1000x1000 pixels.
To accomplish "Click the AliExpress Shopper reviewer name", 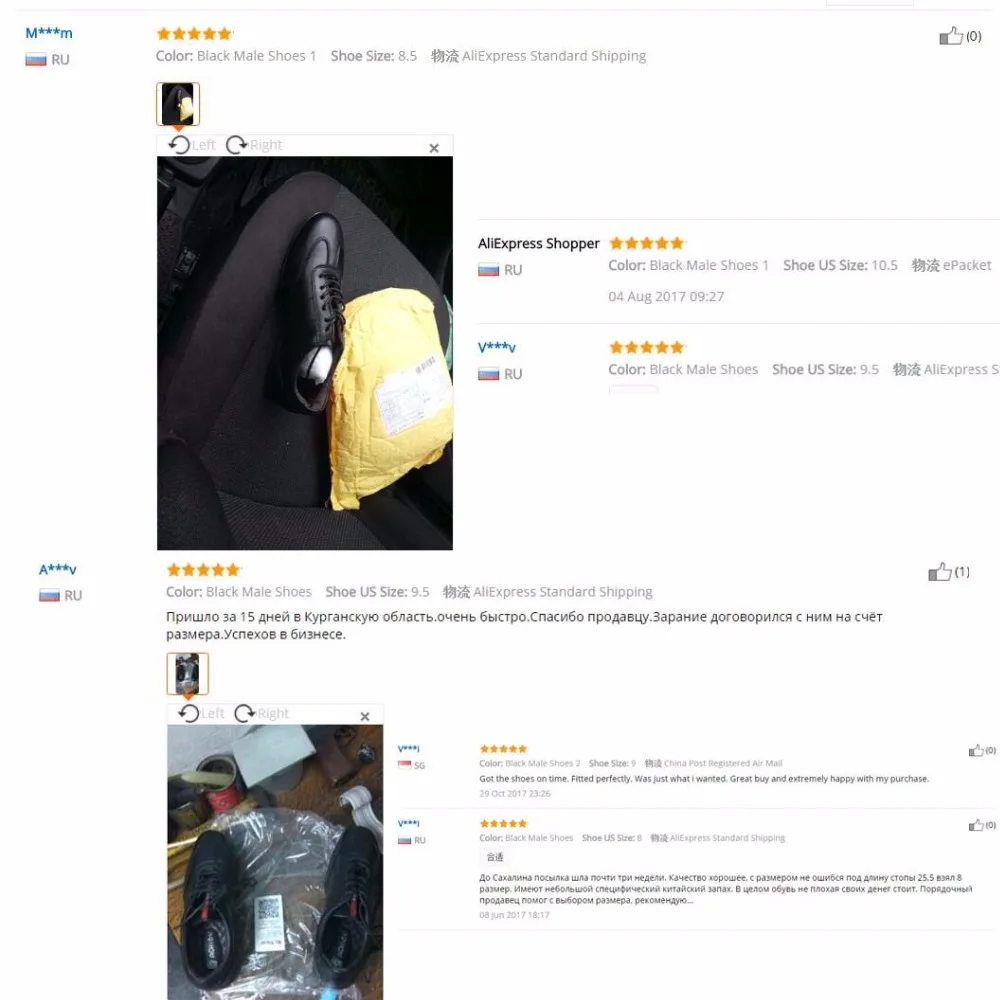I will coord(539,243).
